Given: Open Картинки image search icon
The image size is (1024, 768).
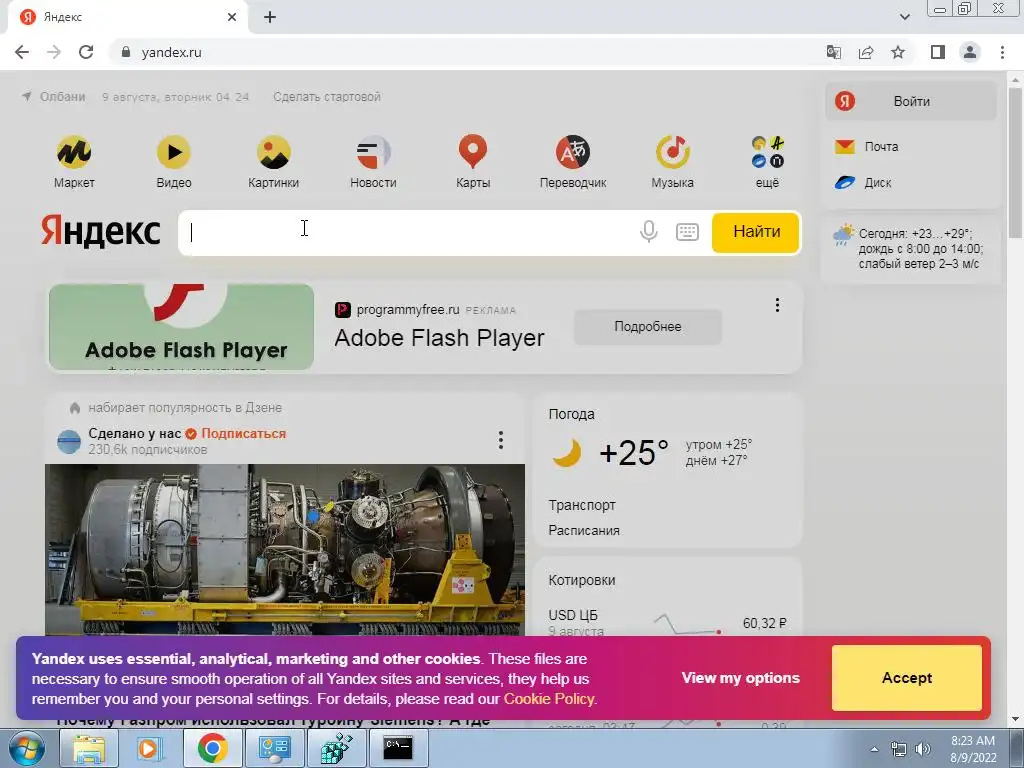Looking at the screenshot, I should pyautogui.click(x=274, y=153).
